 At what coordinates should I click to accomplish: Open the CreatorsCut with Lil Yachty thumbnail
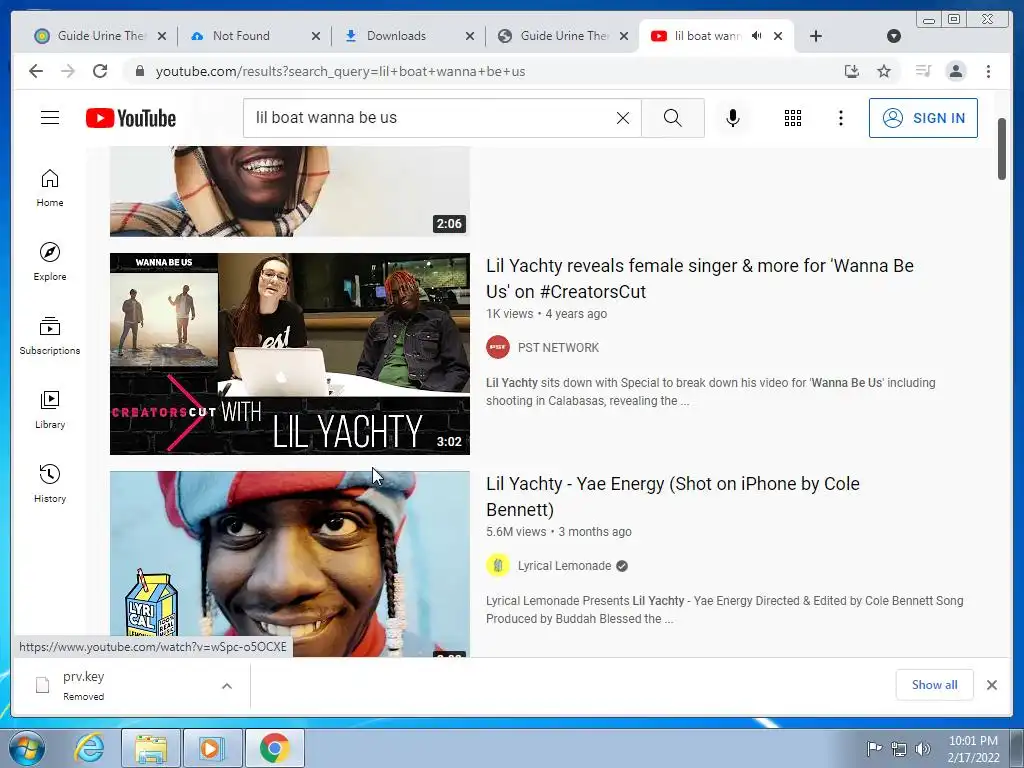[x=290, y=354]
